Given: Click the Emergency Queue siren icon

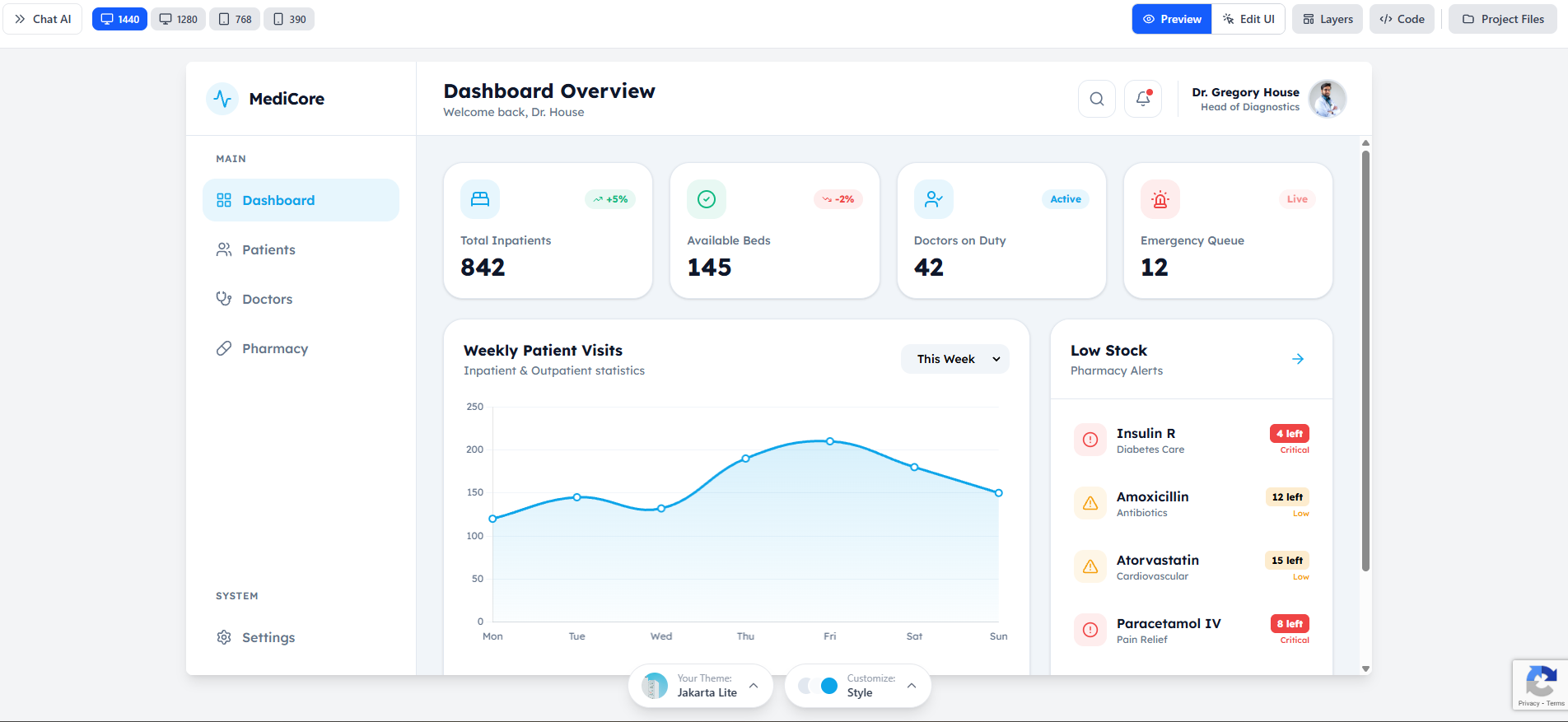Looking at the screenshot, I should click(x=1160, y=199).
